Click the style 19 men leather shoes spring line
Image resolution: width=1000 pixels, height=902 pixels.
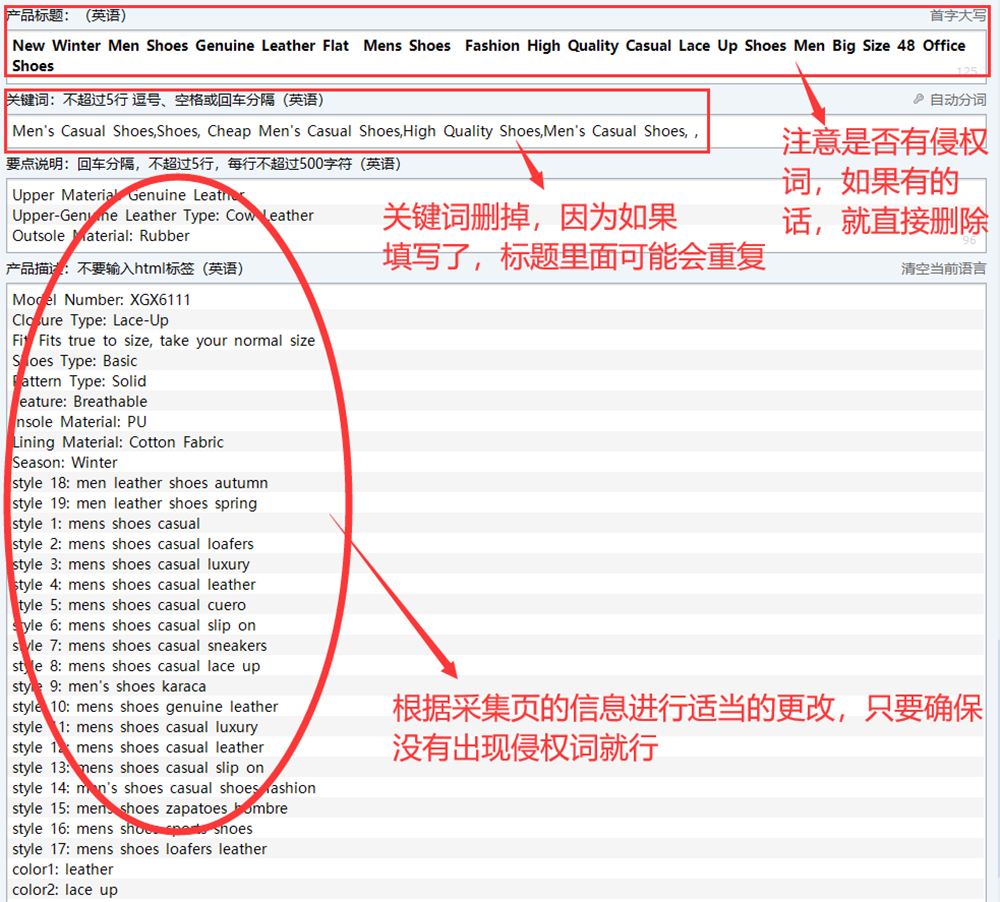[x=135, y=504]
